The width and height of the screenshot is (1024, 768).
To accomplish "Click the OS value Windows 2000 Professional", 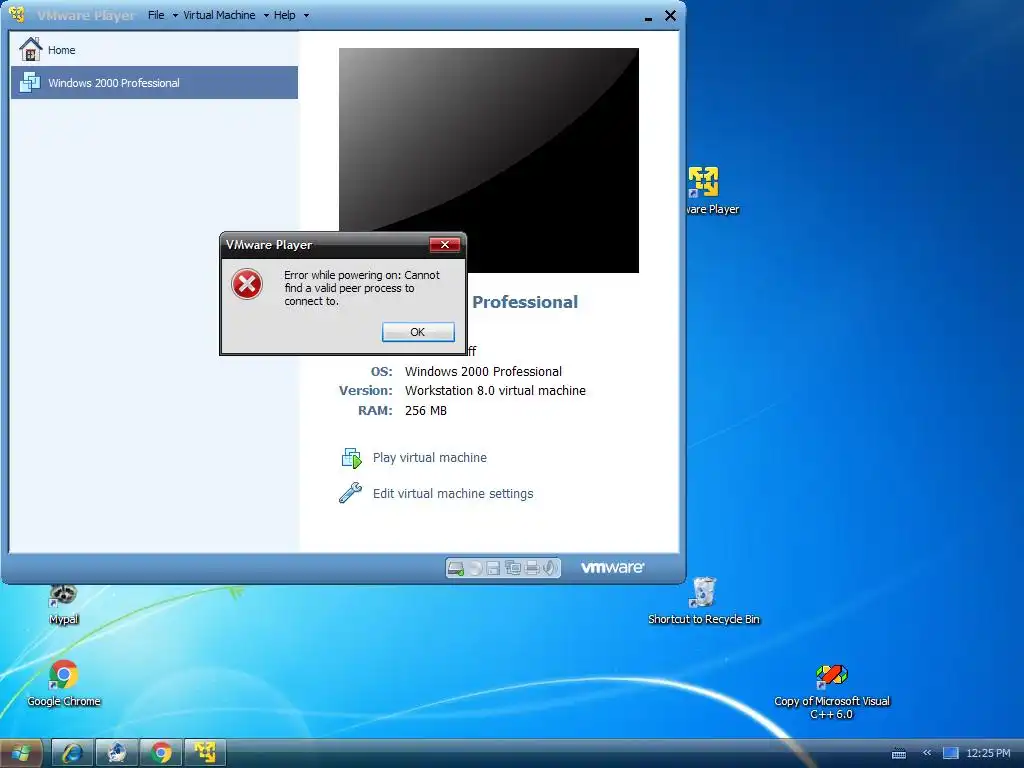I will (483, 372).
